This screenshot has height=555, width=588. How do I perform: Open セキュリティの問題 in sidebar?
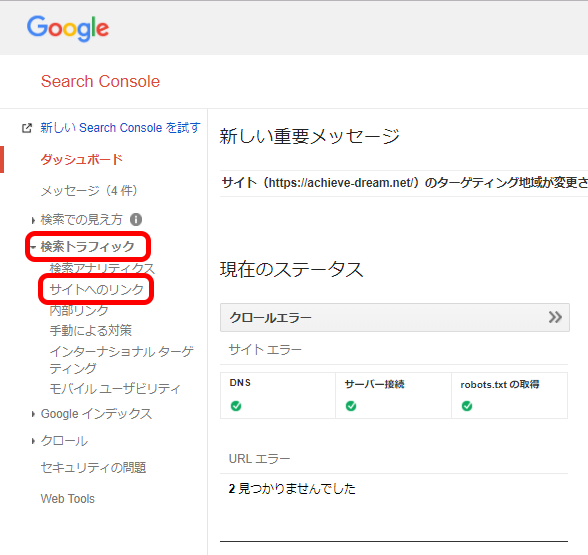[x=93, y=468]
